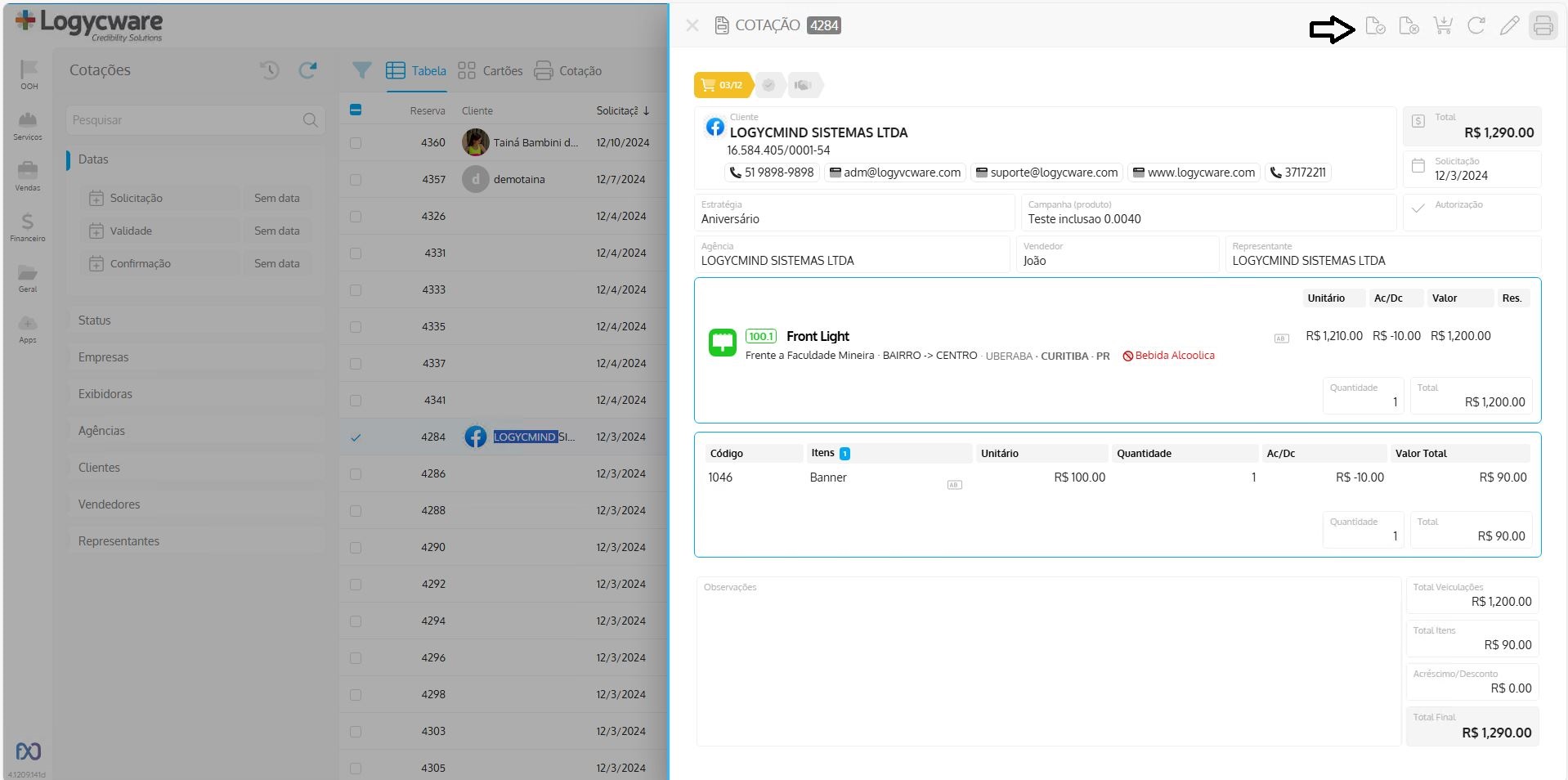Print the quotation with printer icon

[x=1543, y=26]
